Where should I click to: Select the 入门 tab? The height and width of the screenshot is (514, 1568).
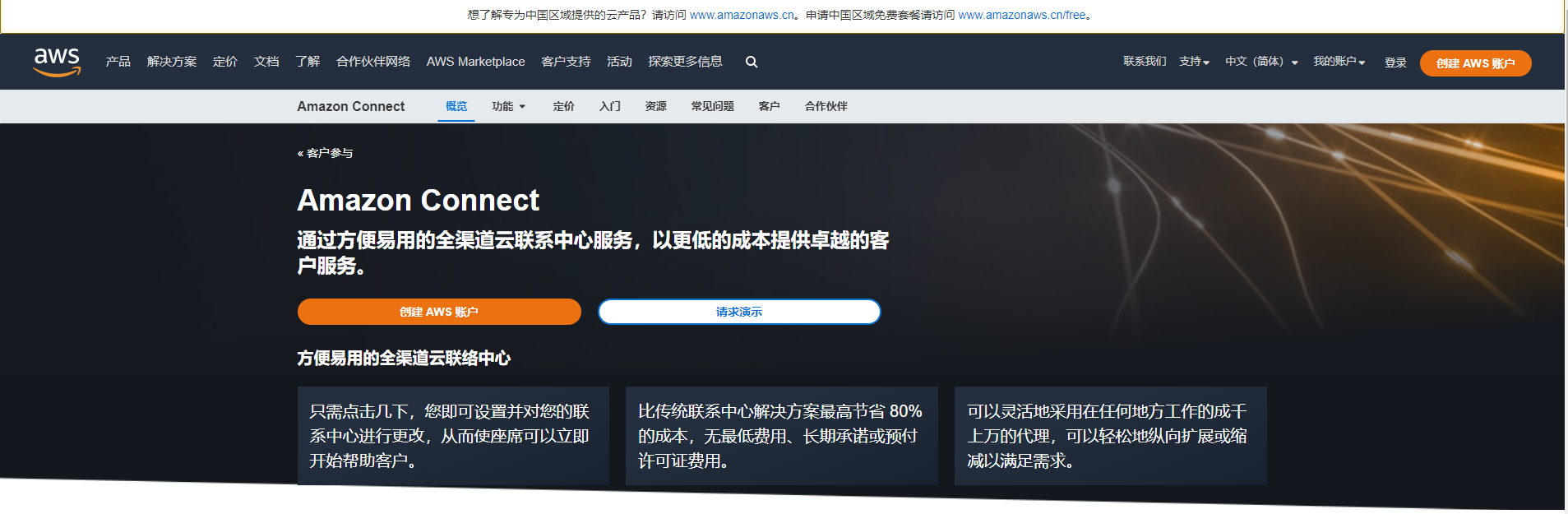click(610, 106)
